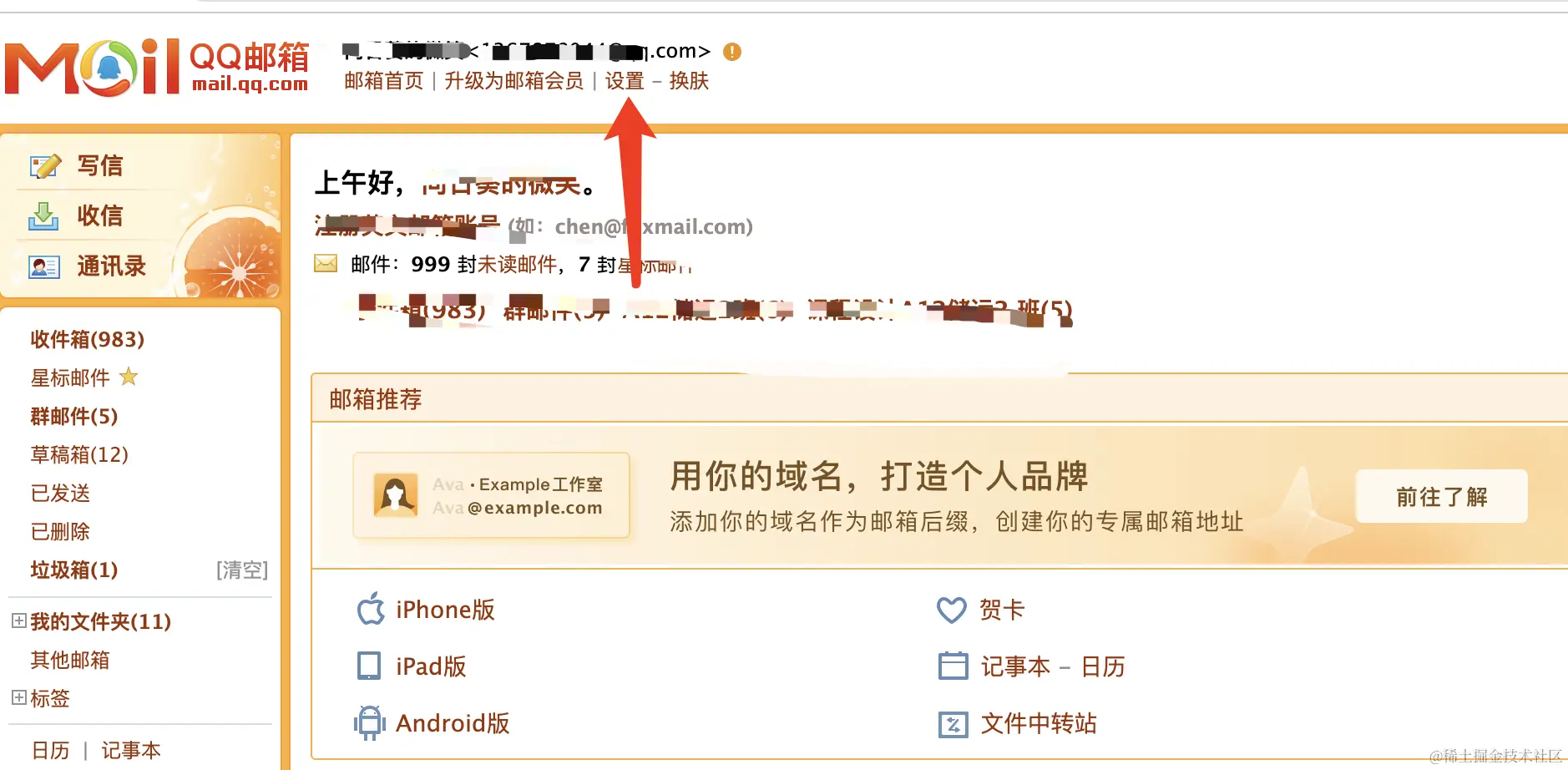Click the heart icon for 贺卡

coord(952,610)
